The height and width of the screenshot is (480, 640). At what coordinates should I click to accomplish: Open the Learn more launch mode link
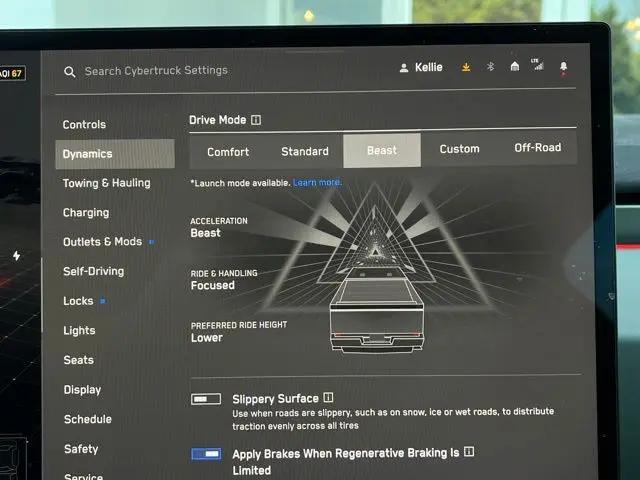tap(318, 182)
